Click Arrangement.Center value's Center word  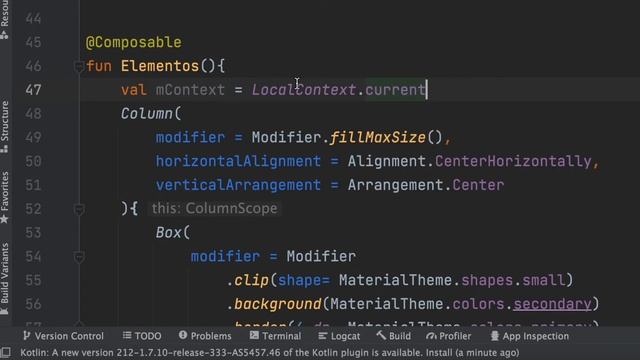(x=478, y=185)
